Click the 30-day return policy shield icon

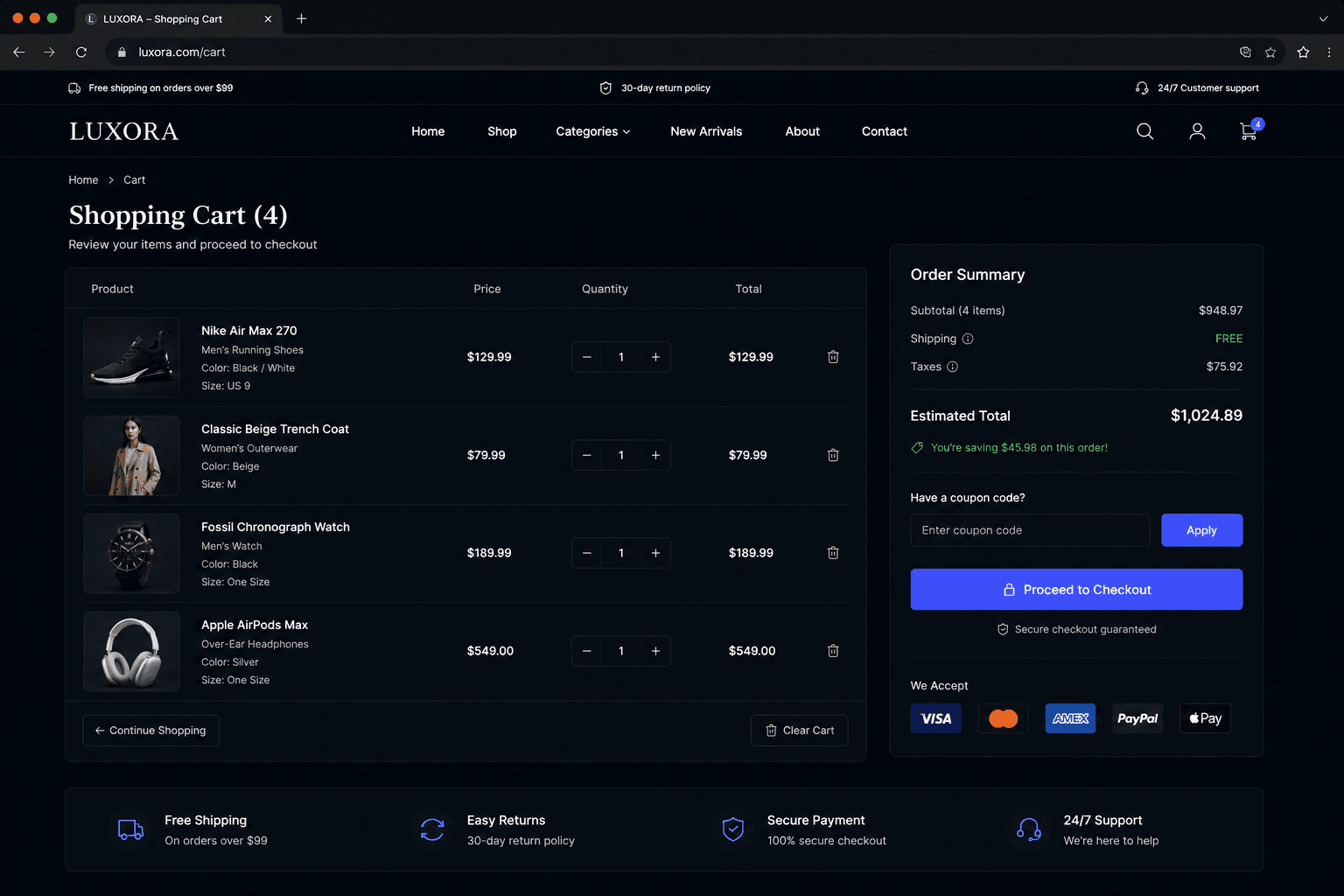coord(605,88)
